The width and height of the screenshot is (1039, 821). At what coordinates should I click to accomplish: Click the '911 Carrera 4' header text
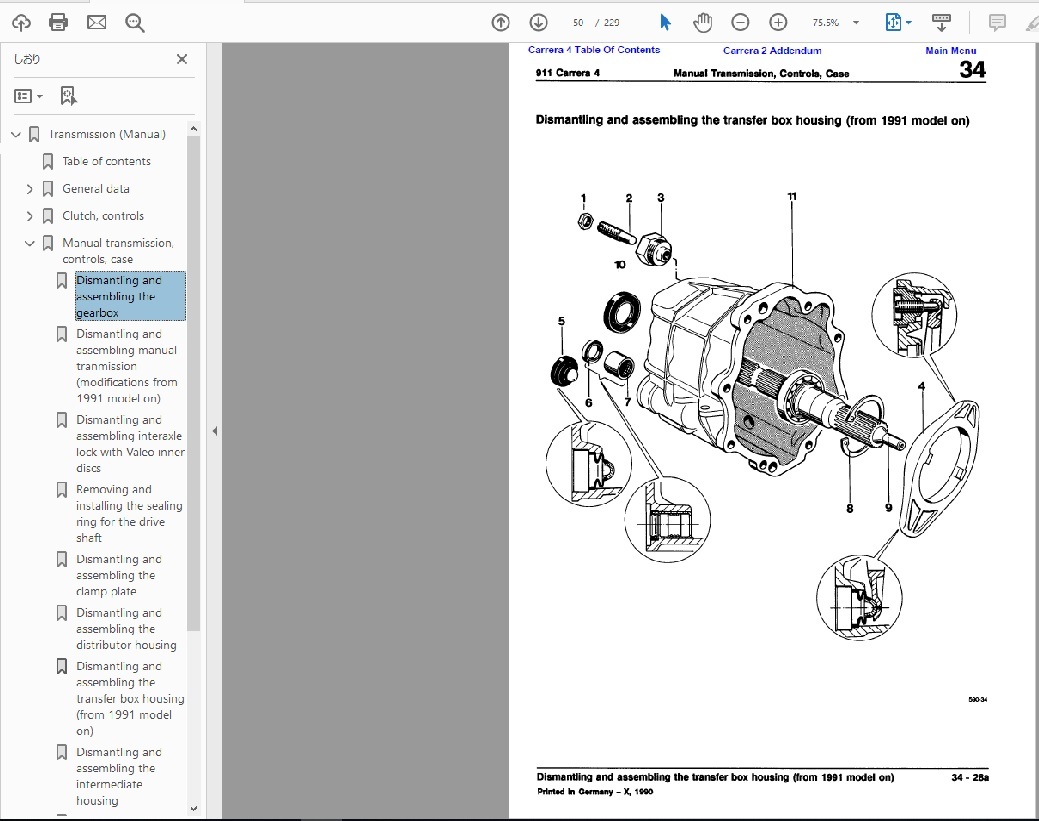point(568,73)
